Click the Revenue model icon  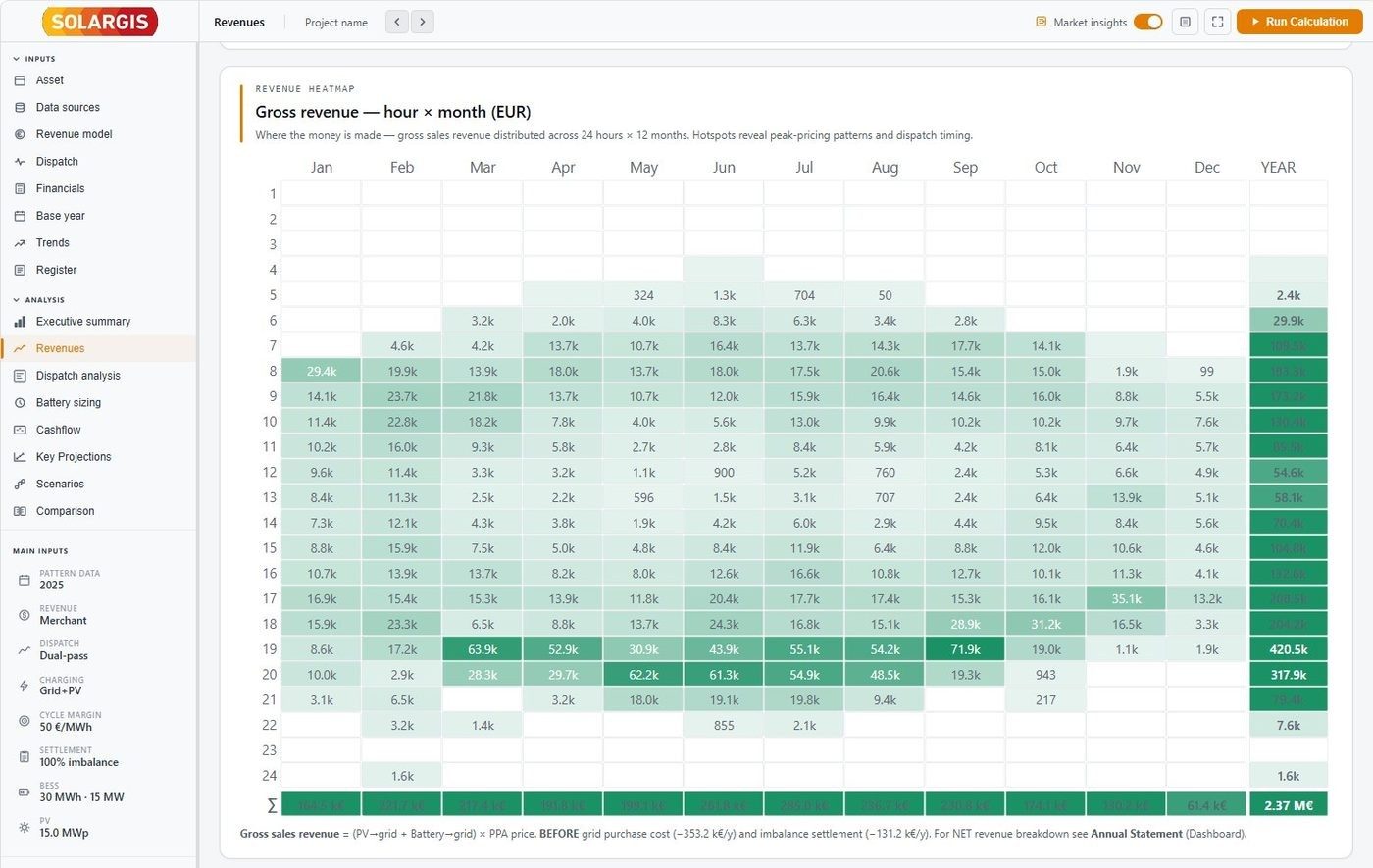[x=20, y=134]
